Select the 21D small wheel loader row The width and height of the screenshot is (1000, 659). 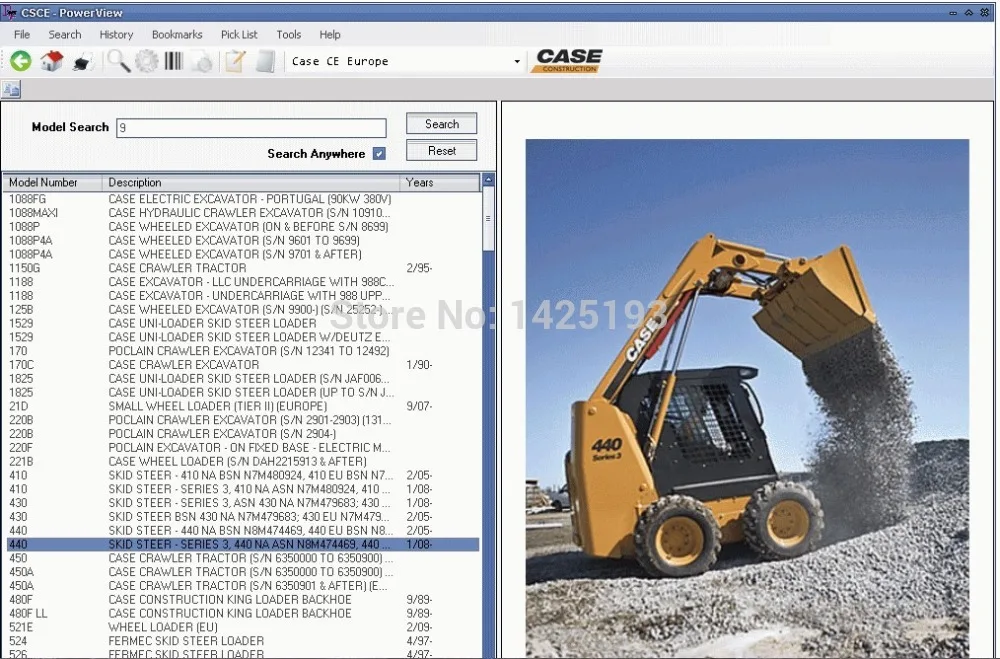coord(242,406)
